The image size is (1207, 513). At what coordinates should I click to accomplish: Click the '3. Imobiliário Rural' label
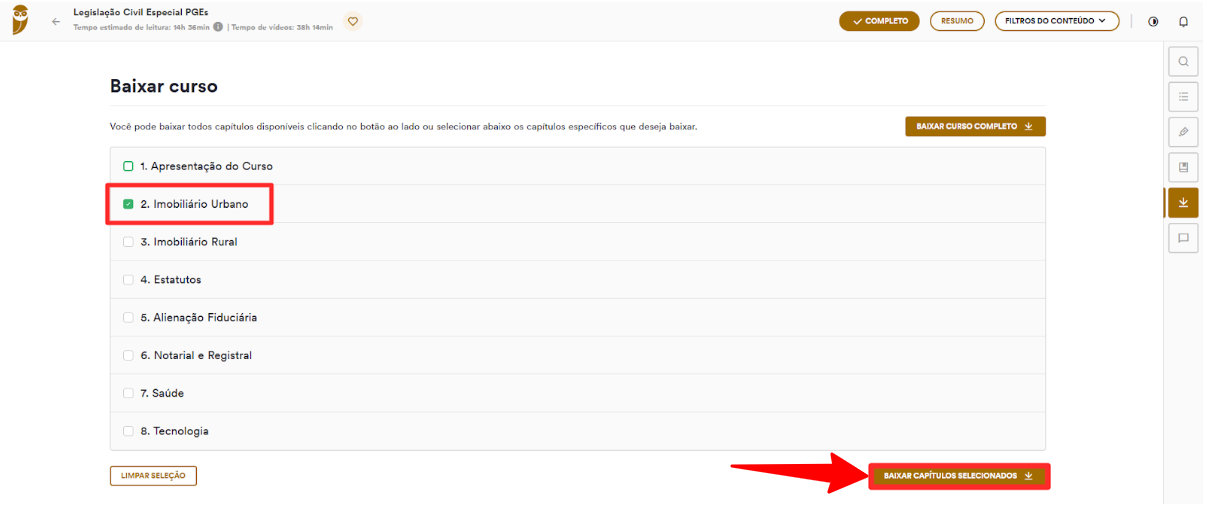coord(189,242)
